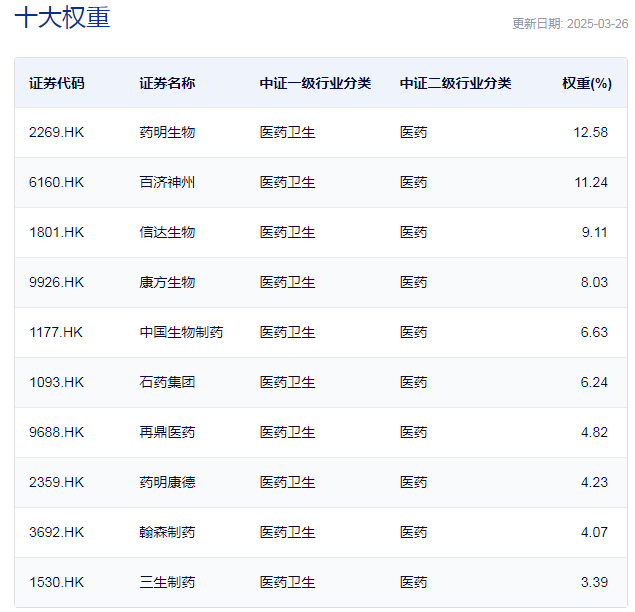Click 医药卫生 in the 1093.HK row
Screen dimensions: 635x612
pyautogui.click(x=287, y=382)
